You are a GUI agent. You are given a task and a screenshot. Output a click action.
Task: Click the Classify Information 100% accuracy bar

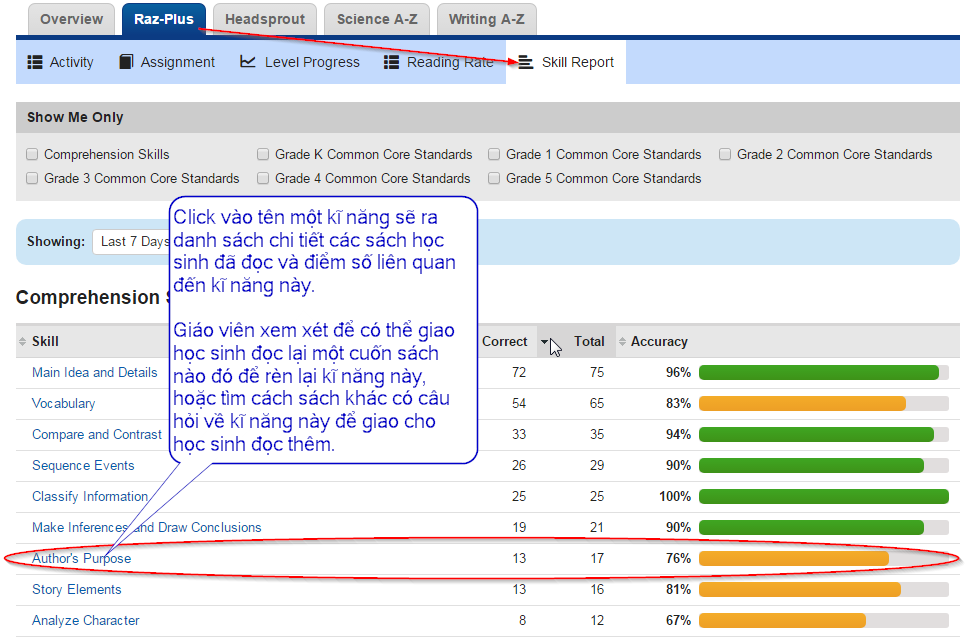click(824, 496)
